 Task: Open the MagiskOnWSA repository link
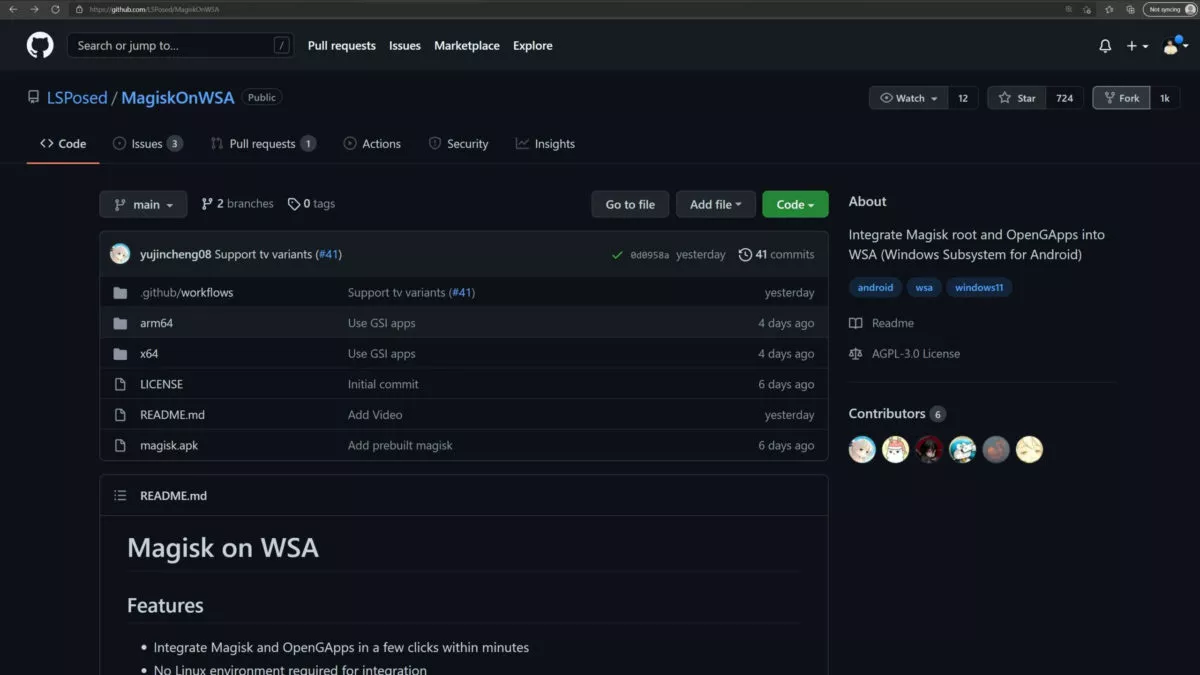click(x=178, y=98)
